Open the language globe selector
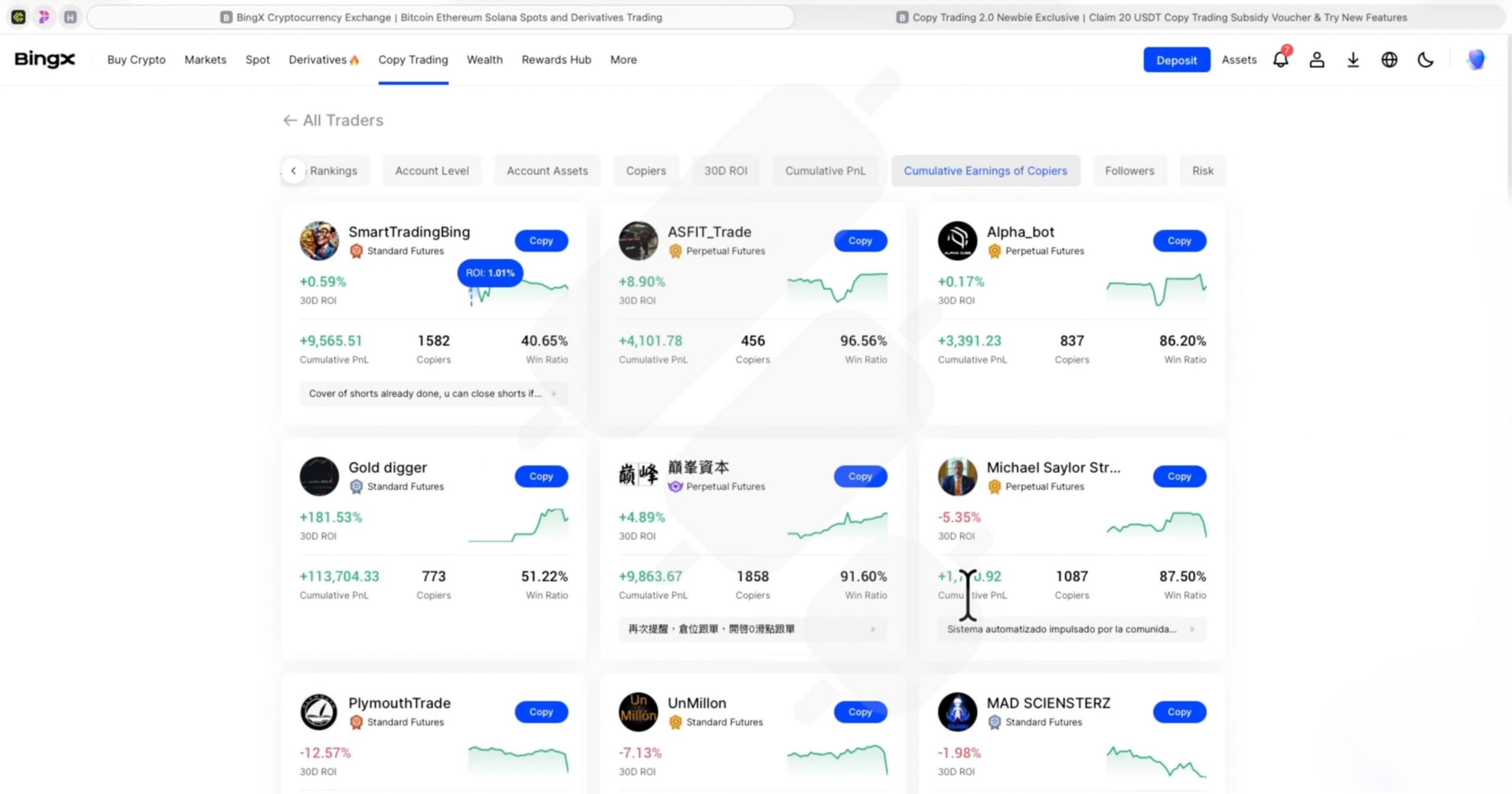 1389,59
